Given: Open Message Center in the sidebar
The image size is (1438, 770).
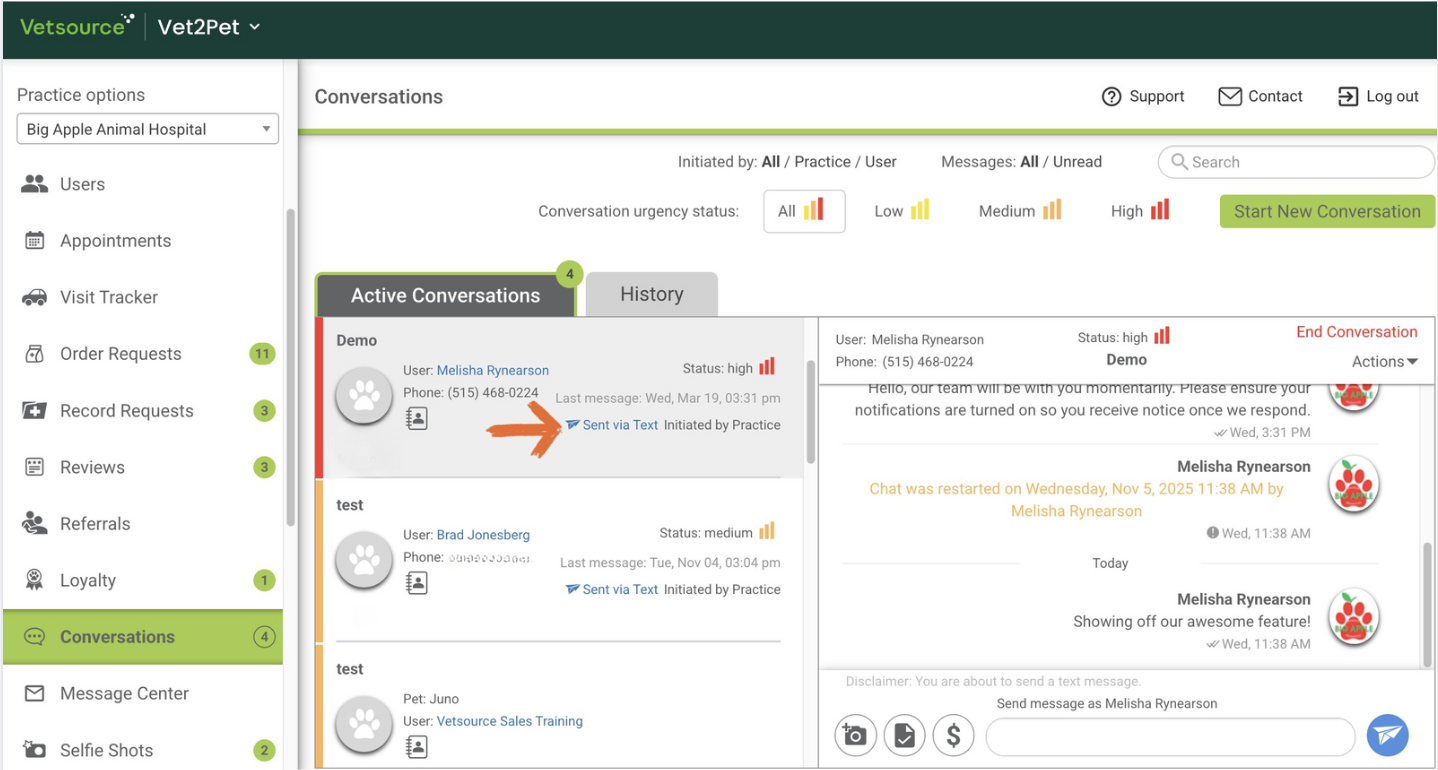Looking at the screenshot, I should (124, 693).
